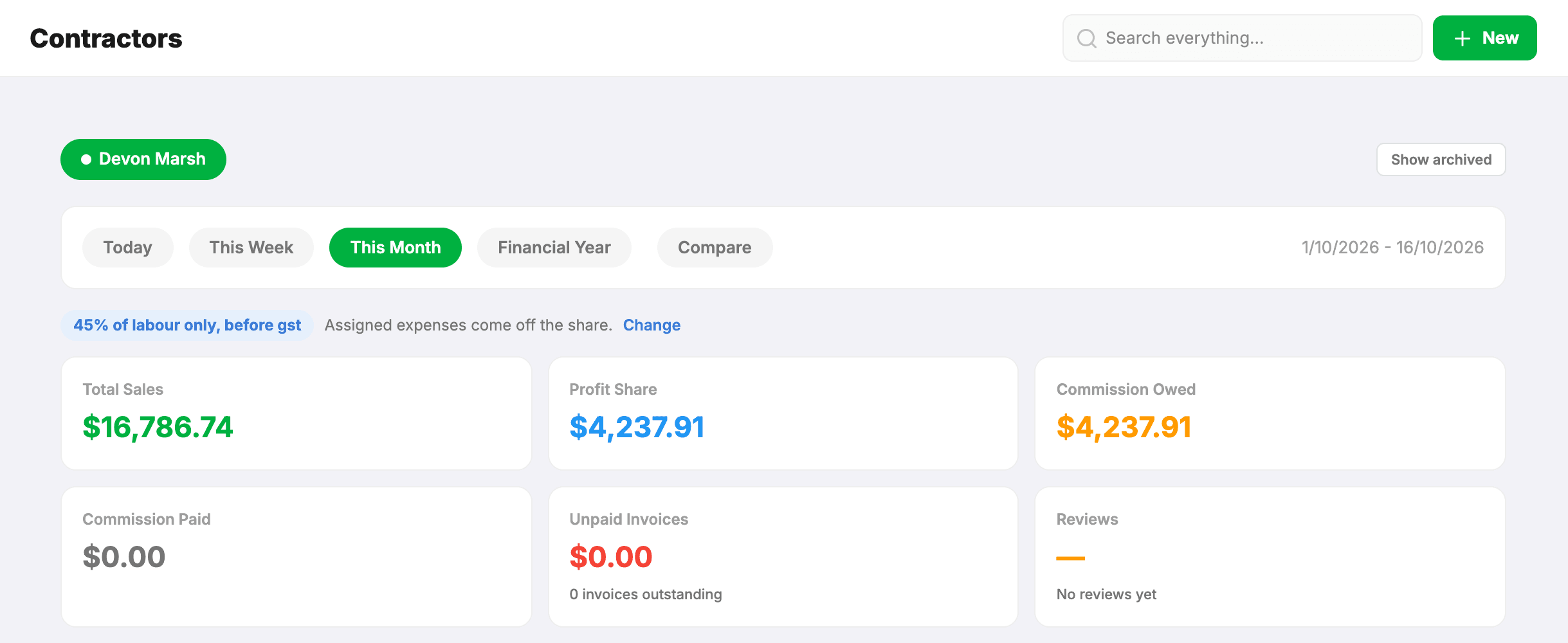Screen dimensions: 1568x643
Task: Click the No reviews yet text
Action: [x=1106, y=594]
